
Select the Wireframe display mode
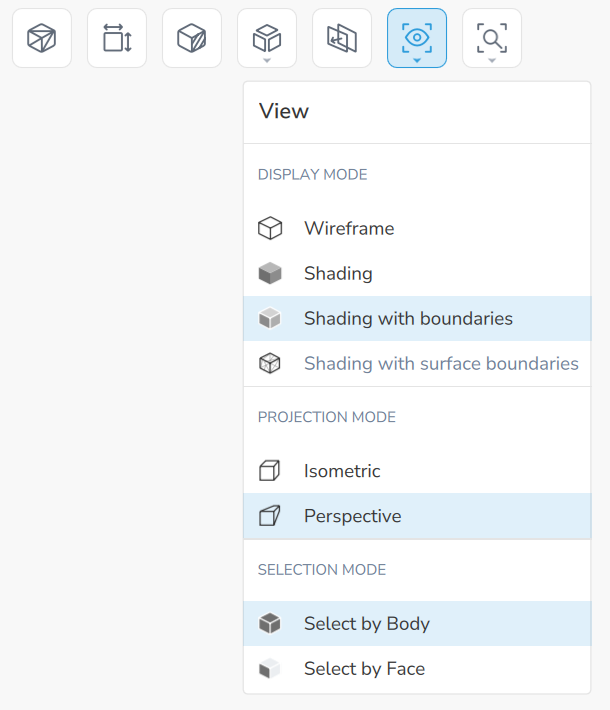[x=349, y=229]
